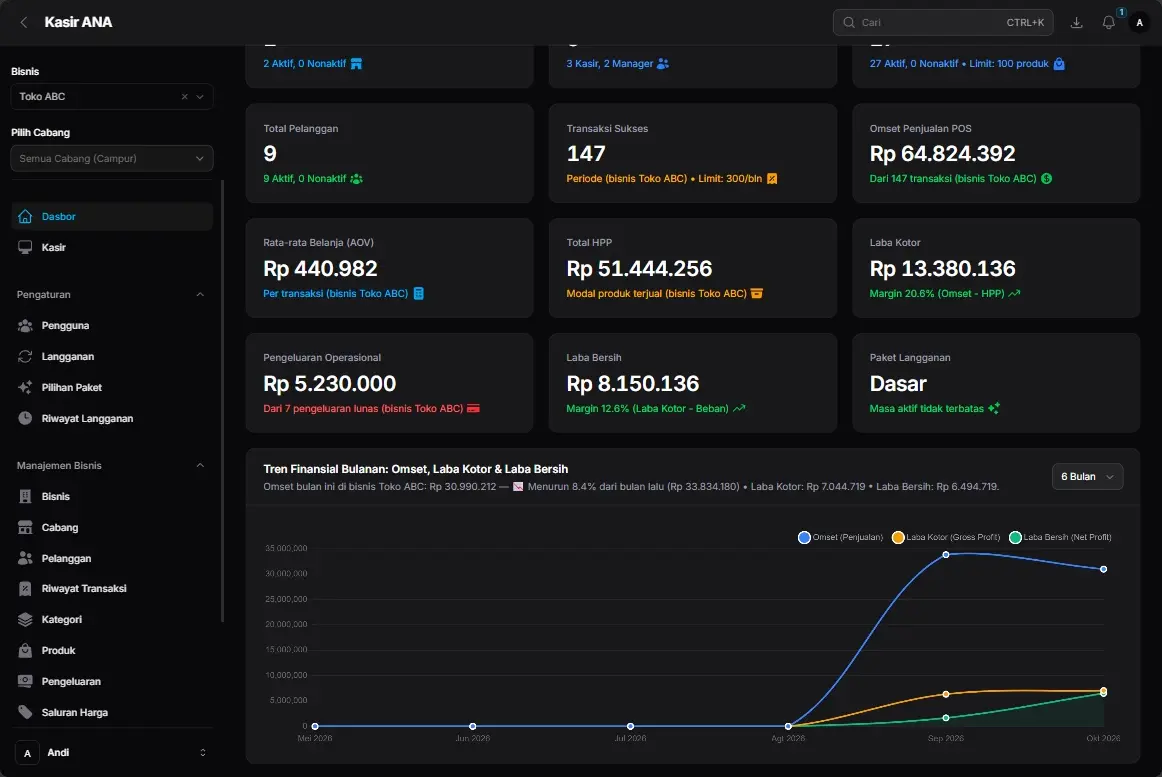Open the Pengeluaran page
The height and width of the screenshot is (777, 1162).
[112, 681]
